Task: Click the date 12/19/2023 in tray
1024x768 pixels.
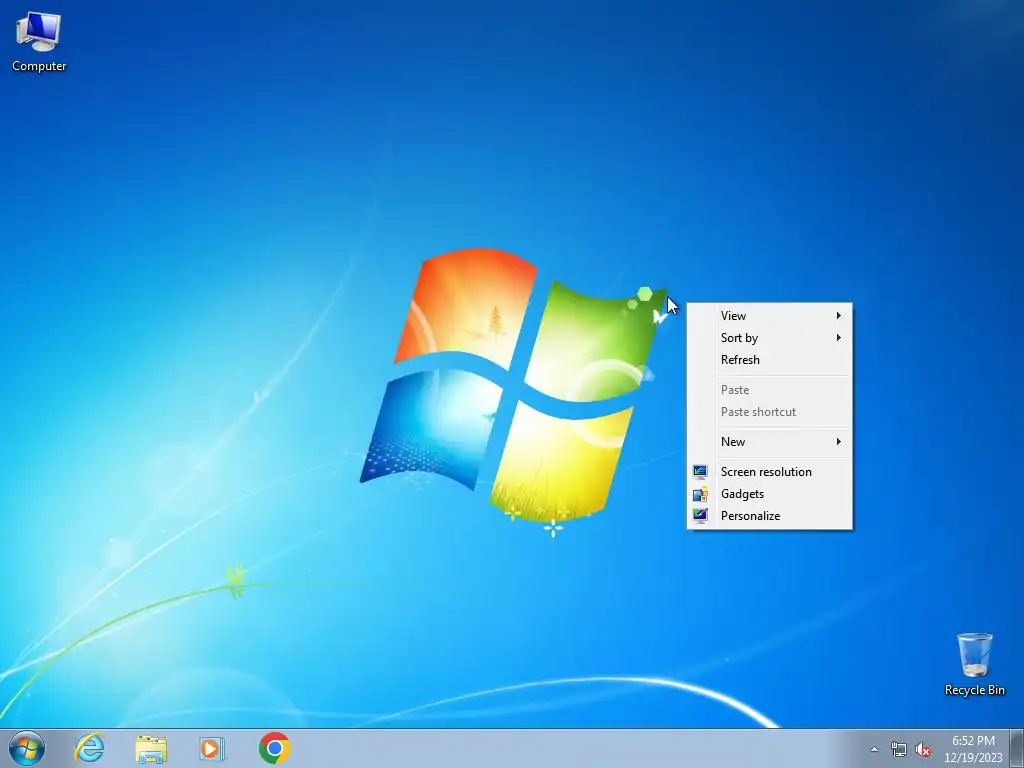Action: [x=973, y=758]
